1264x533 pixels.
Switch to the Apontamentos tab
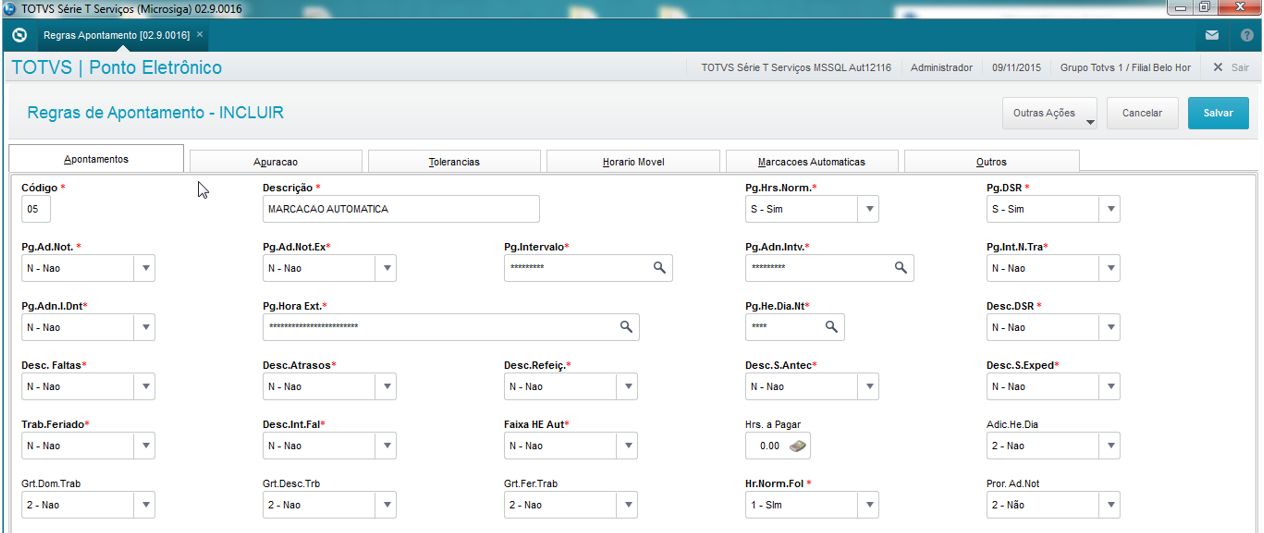[96, 159]
